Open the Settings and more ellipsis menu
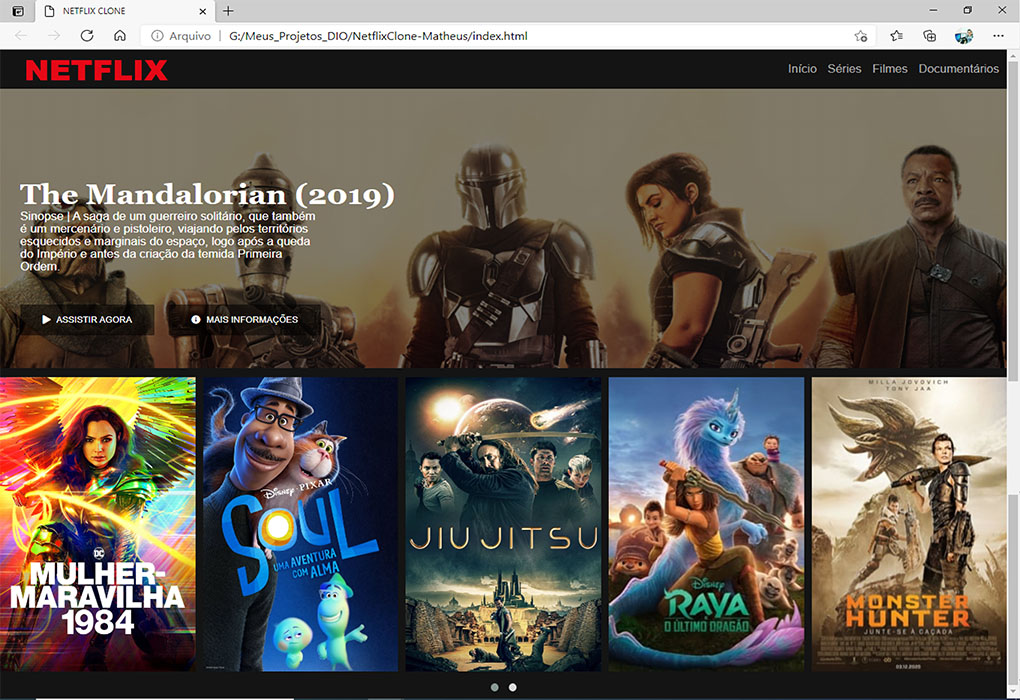The height and width of the screenshot is (700, 1020). (x=998, y=35)
